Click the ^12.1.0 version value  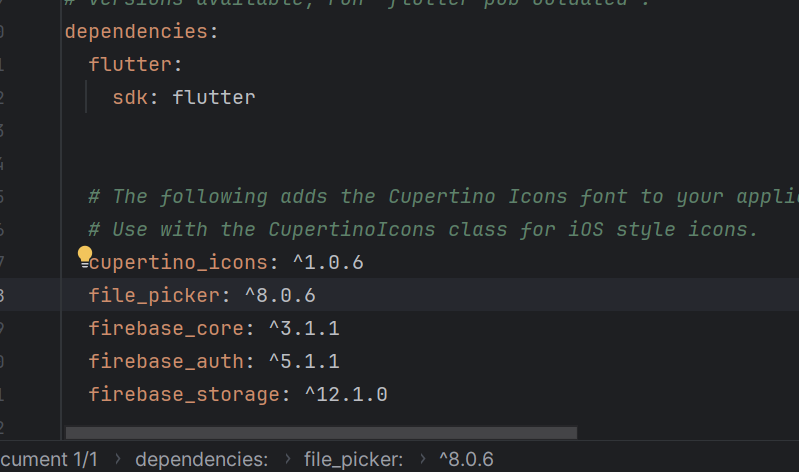347,395
